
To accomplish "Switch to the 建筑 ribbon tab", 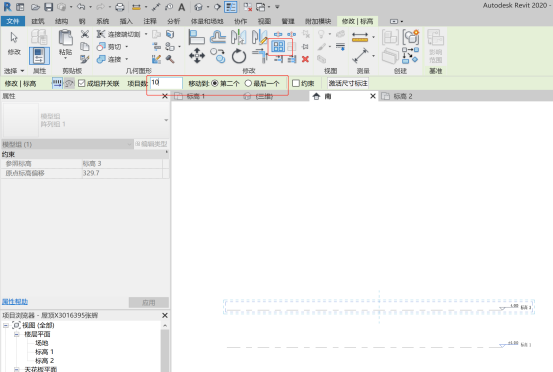I will (x=38, y=21).
